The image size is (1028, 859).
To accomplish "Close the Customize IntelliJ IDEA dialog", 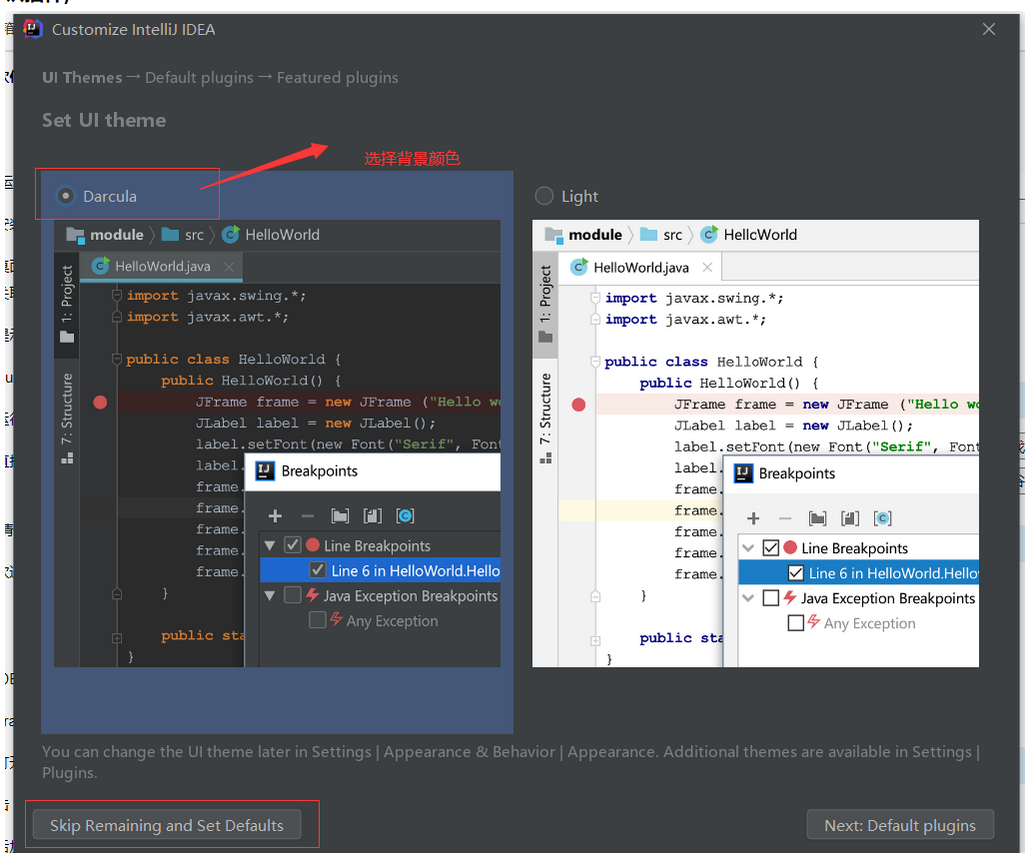I will pyautogui.click(x=989, y=30).
